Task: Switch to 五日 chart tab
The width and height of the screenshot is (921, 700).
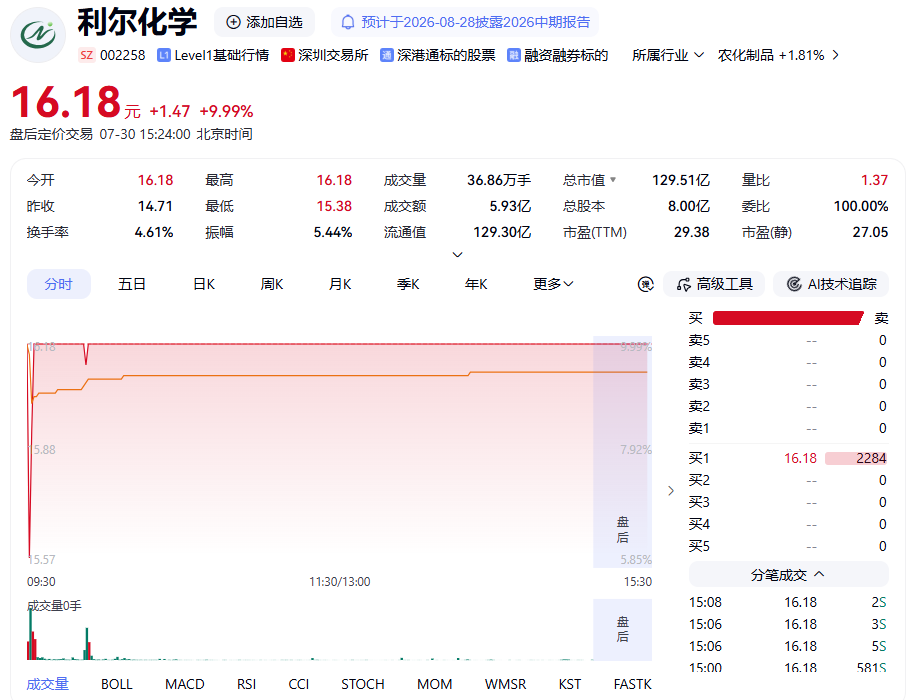Action: click(x=132, y=284)
